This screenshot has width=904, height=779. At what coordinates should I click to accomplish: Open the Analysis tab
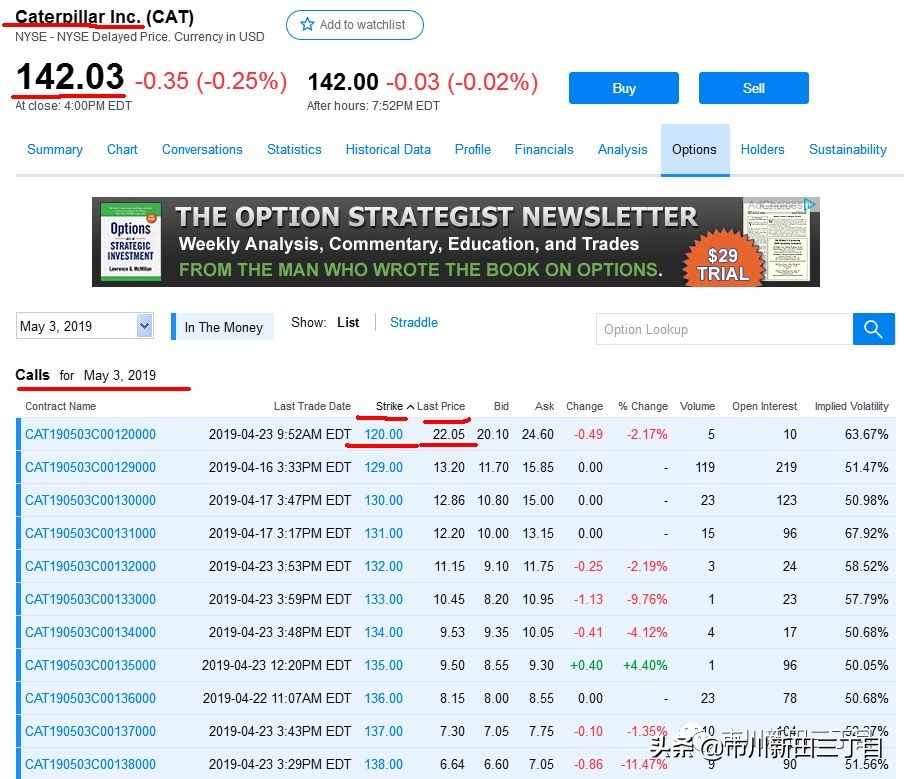point(622,149)
